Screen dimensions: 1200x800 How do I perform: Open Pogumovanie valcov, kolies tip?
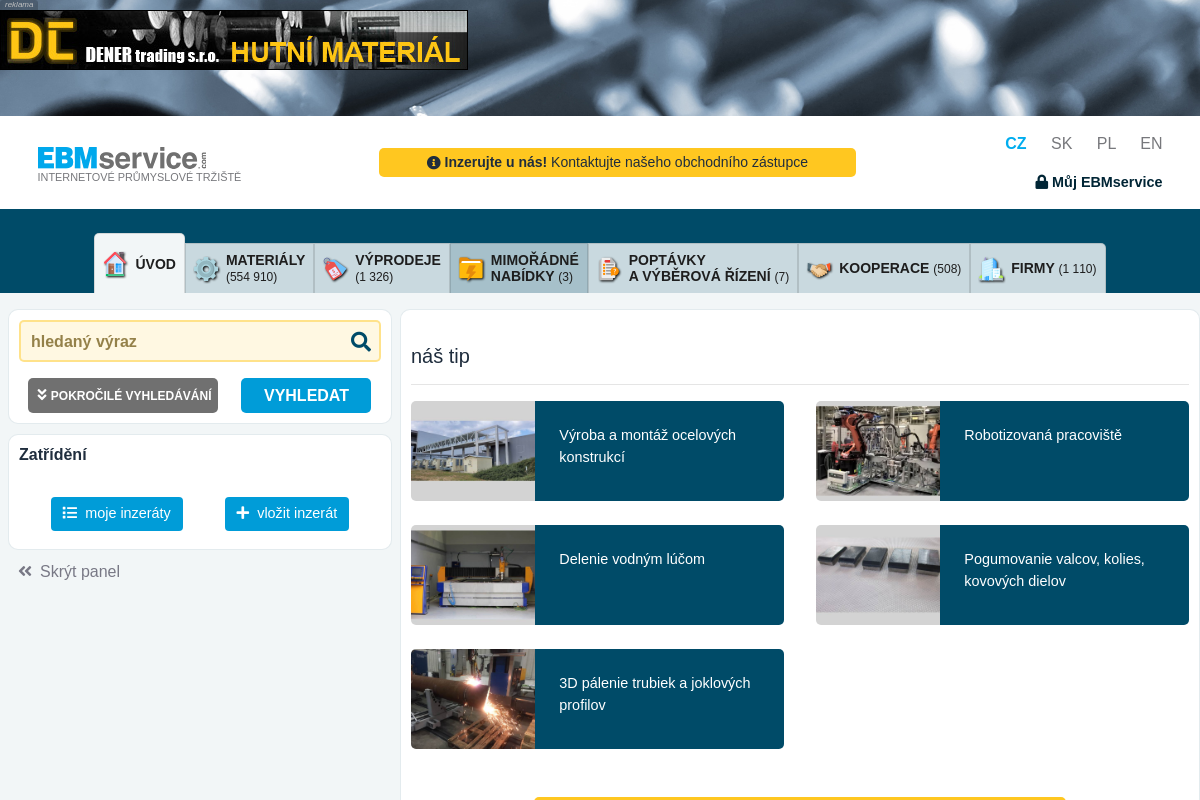(x=1002, y=575)
